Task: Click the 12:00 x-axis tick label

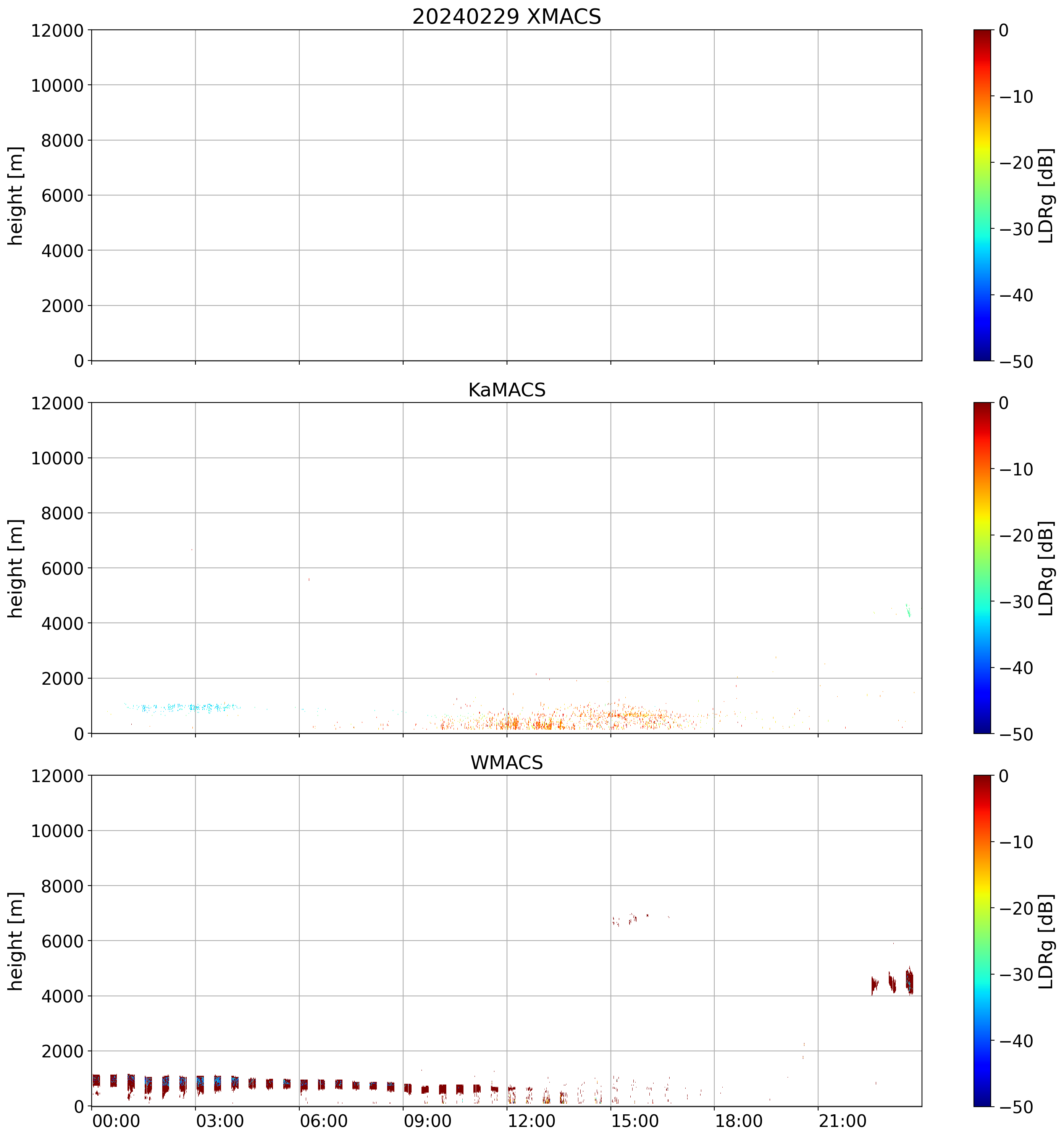Action: click(532, 1122)
